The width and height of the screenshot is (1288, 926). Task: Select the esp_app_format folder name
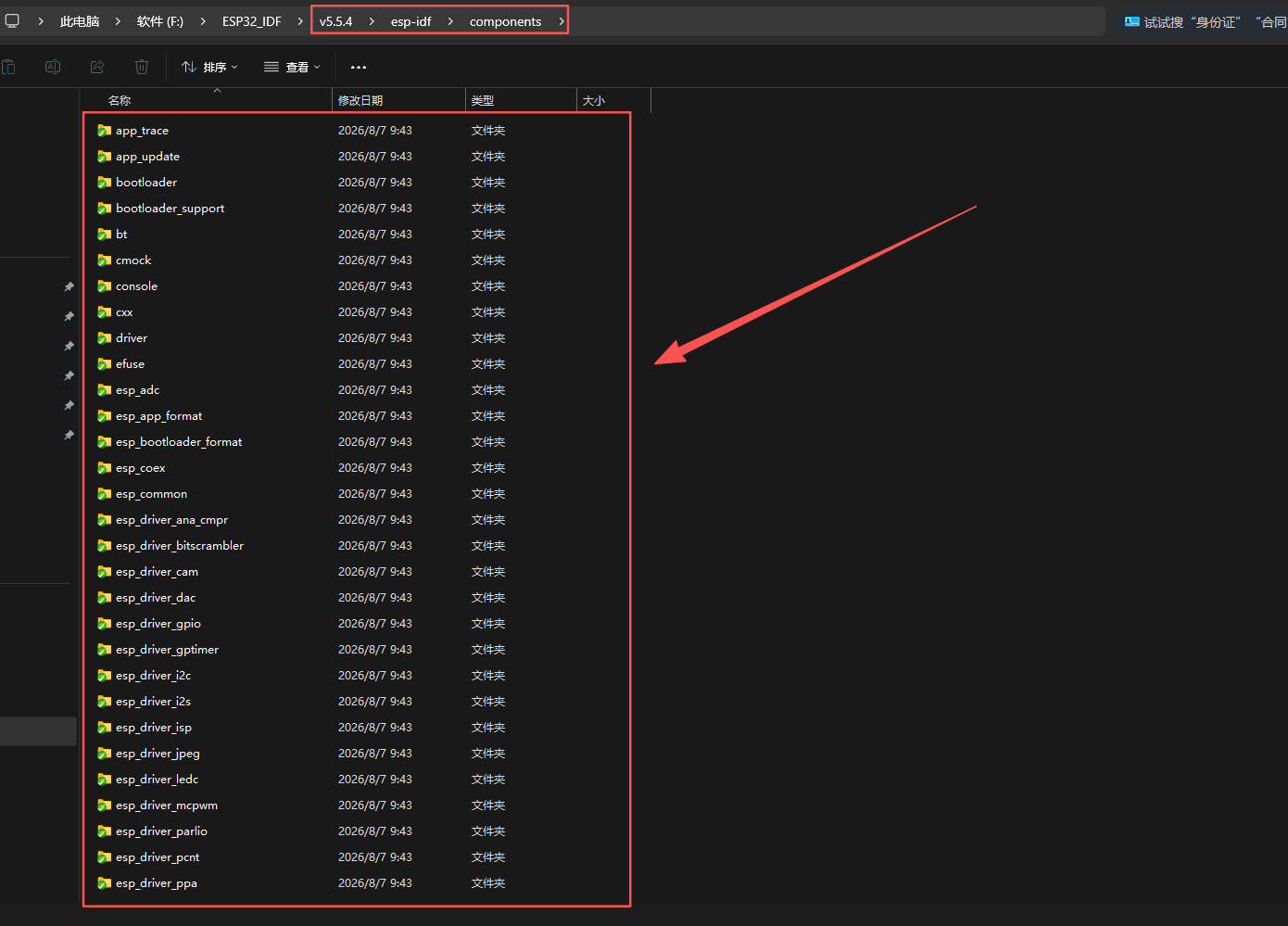coord(159,416)
